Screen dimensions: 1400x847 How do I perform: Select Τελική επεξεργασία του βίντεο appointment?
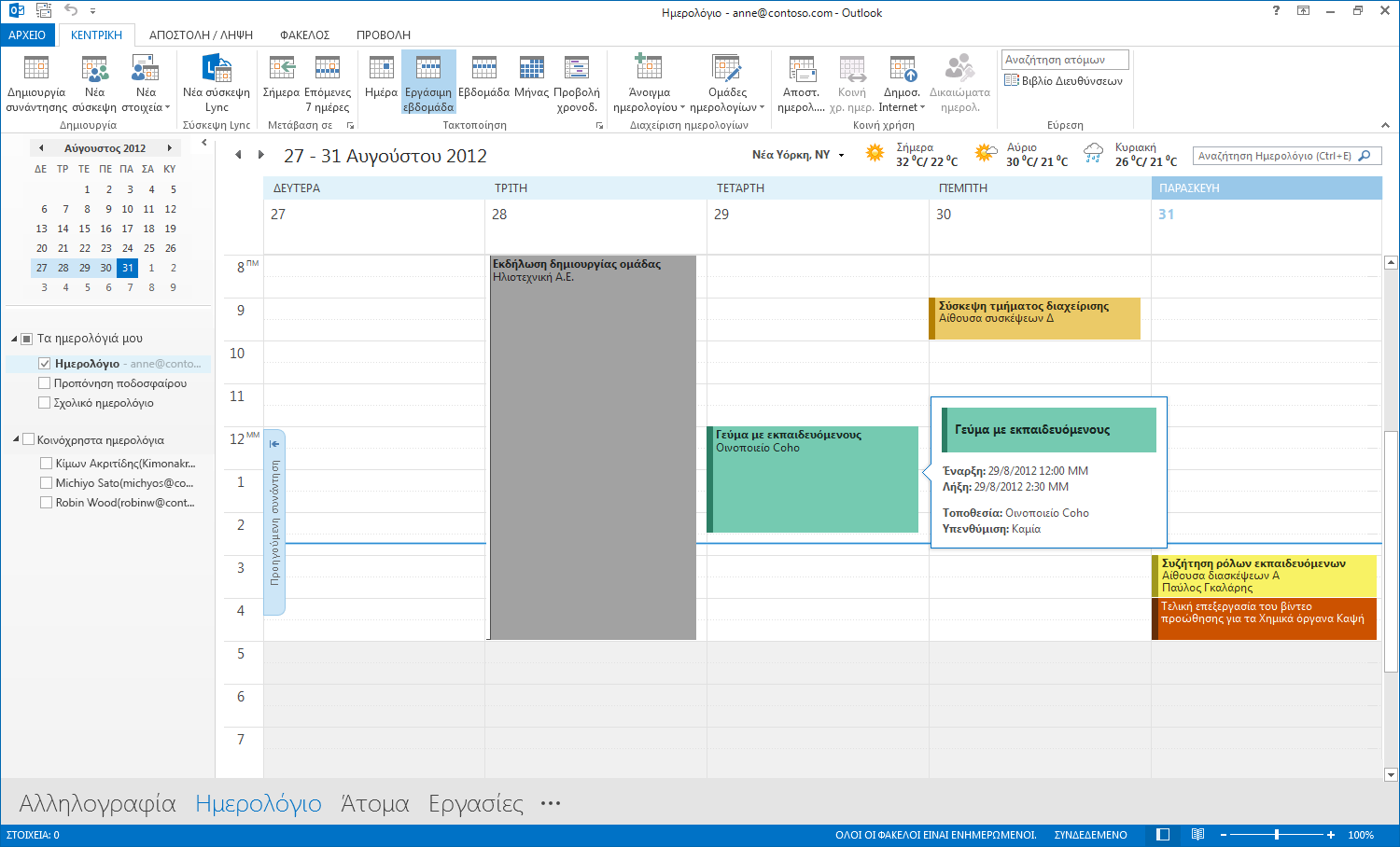point(1264,618)
